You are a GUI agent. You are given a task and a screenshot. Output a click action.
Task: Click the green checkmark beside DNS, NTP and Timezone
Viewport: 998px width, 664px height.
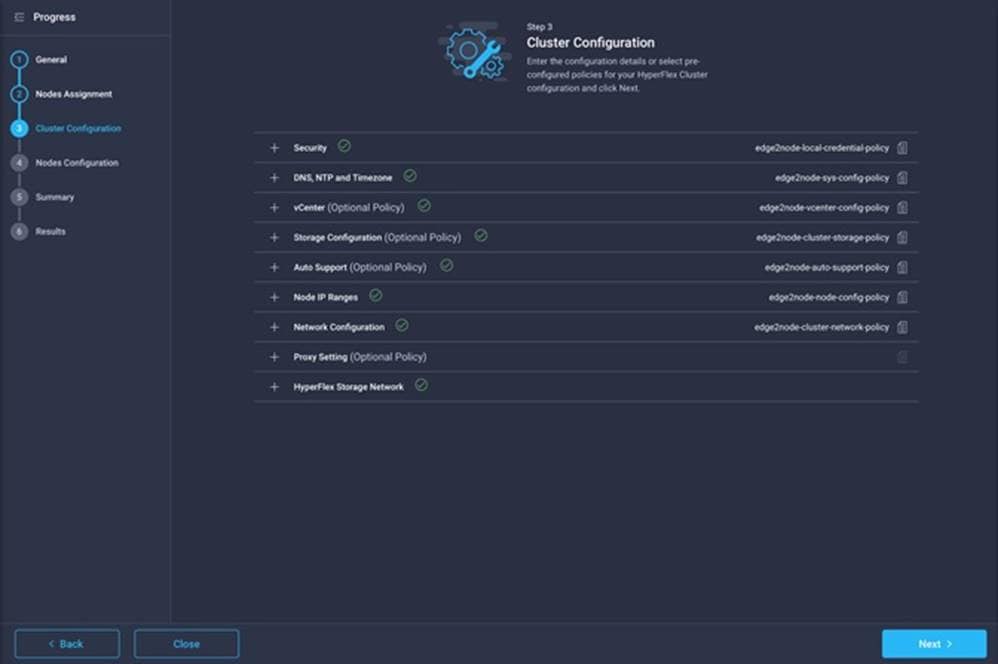pyautogui.click(x=410, y=176)
